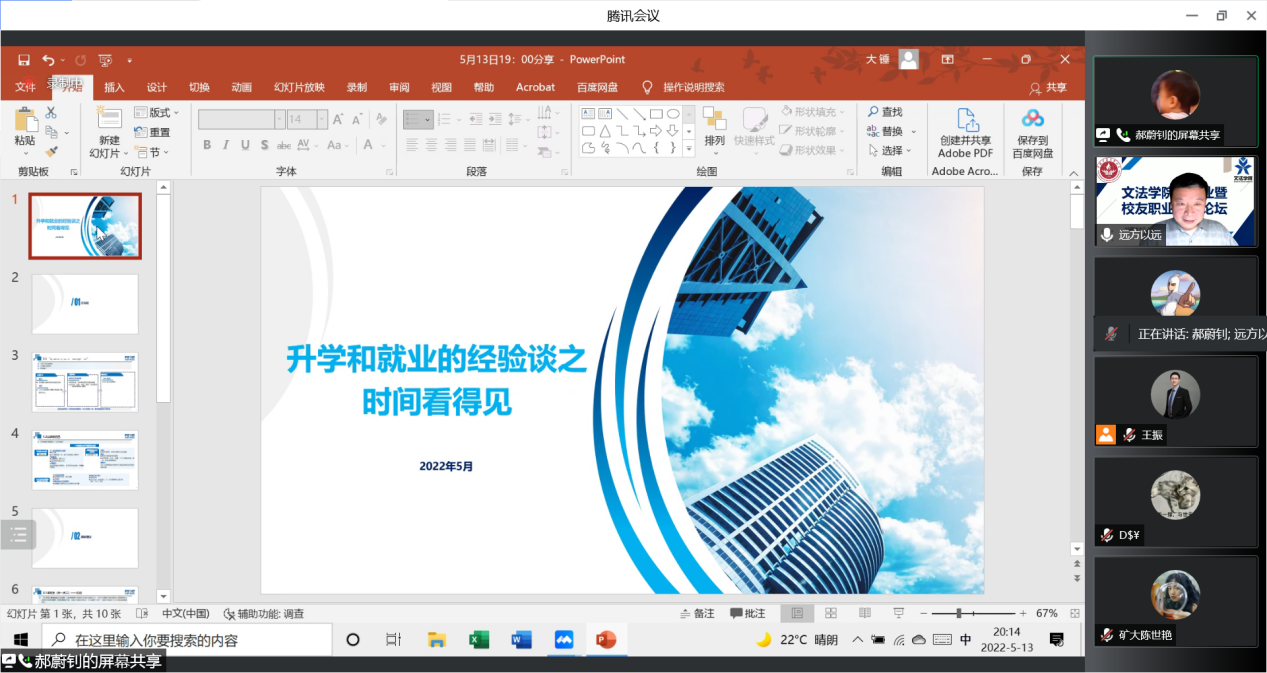Click the Format Painter brush icon
This screenshot has height=673, width=1267.
[x=51, y=152]
